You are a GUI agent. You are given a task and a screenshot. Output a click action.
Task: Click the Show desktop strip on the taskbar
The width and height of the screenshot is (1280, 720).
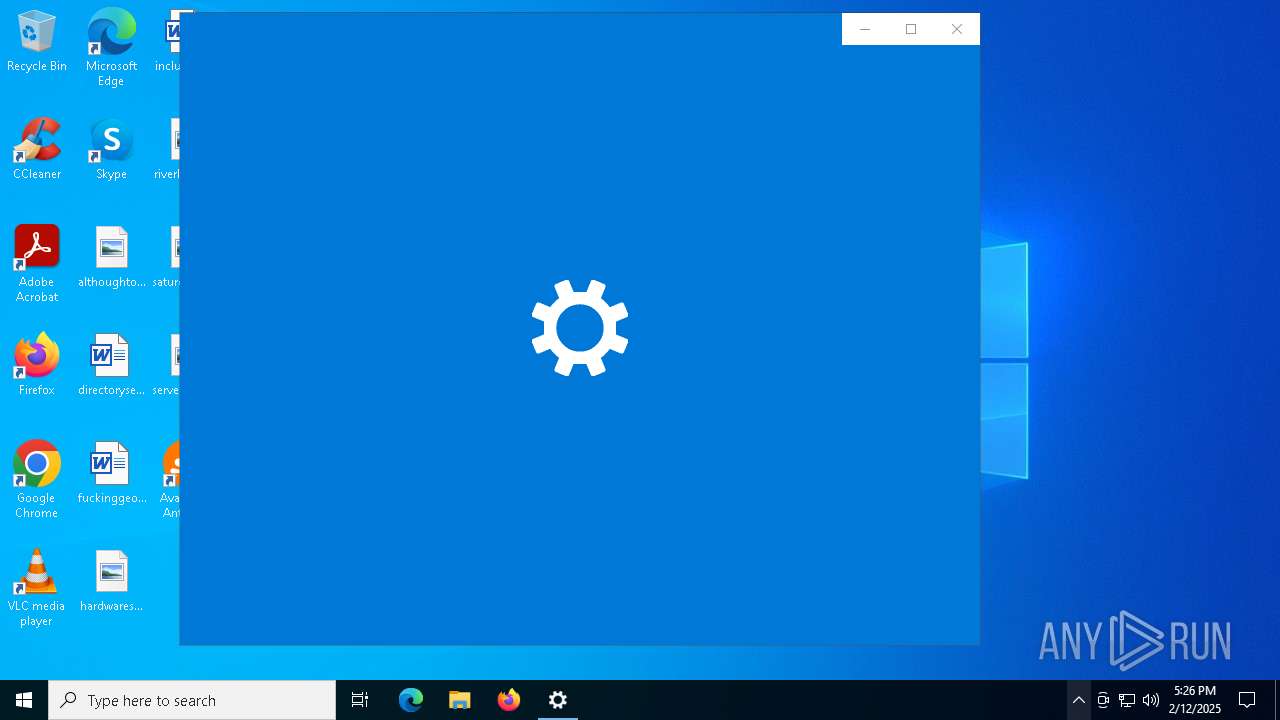[x=1277, y=700]
